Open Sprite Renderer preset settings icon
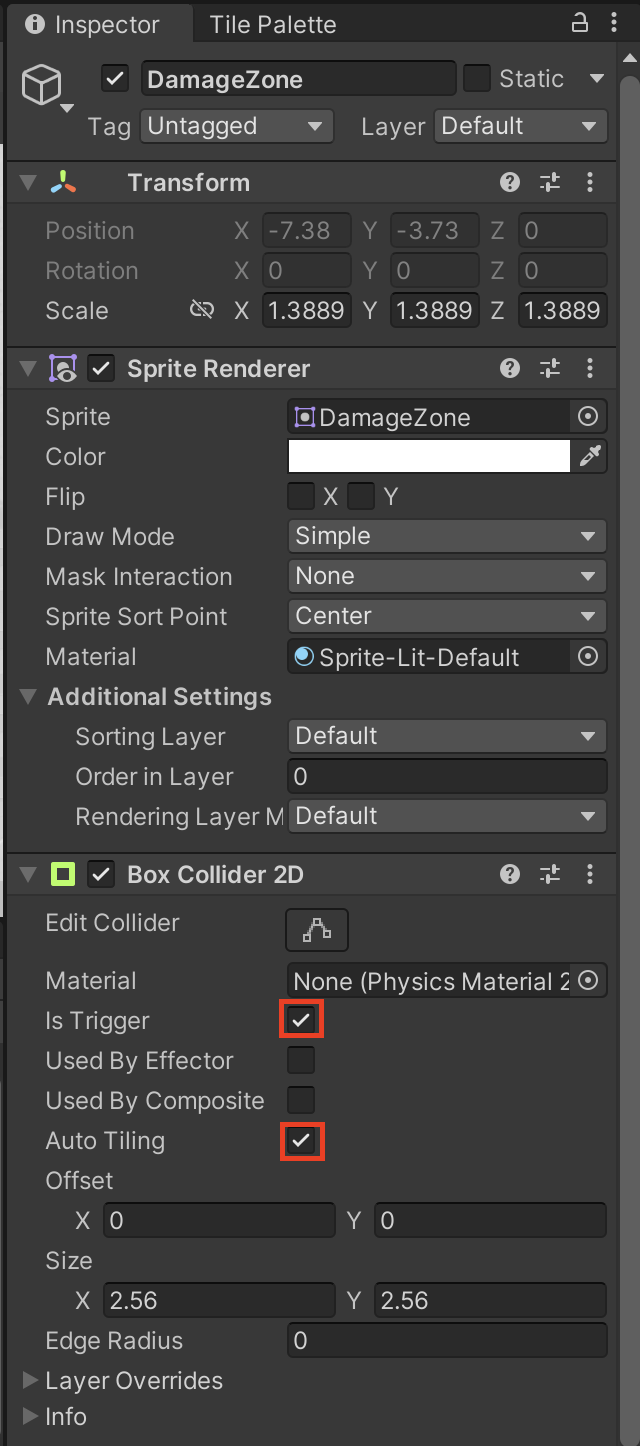 (550, 369)
